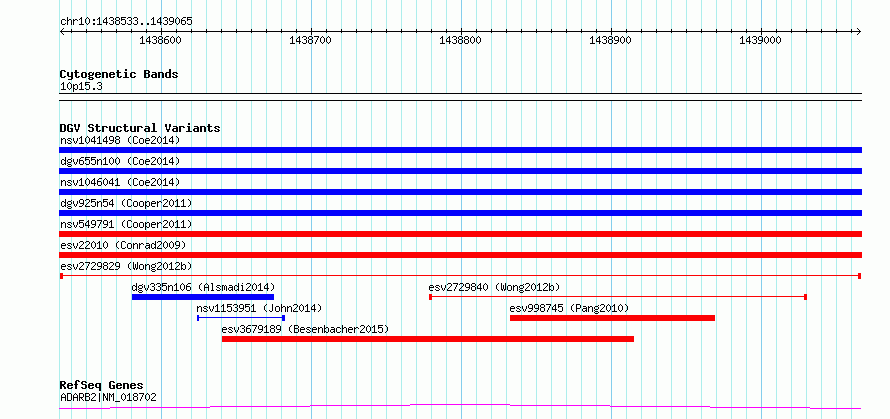
Task: Click the nsv1041498 (Coe2014) blue variant bar
Action: tap(460, 150)
